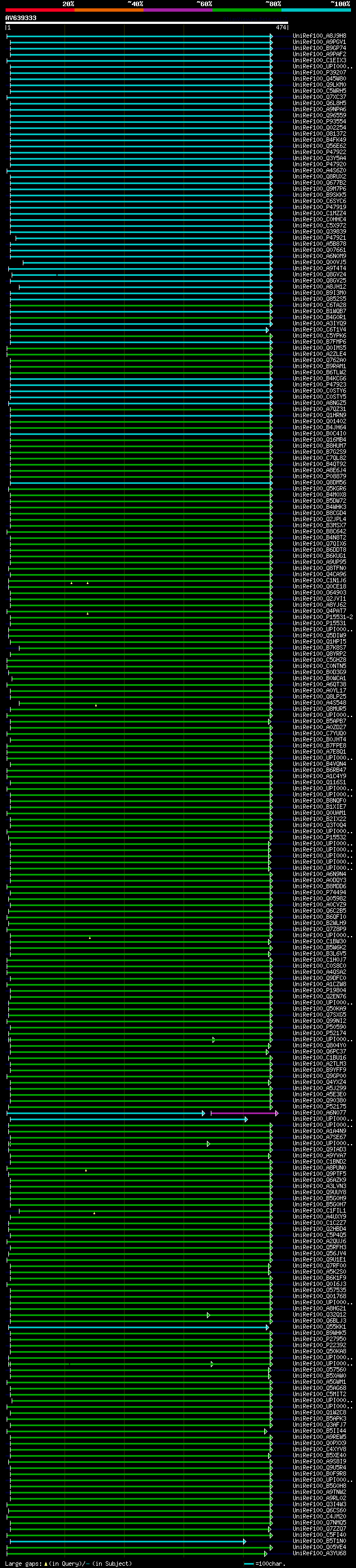Select hit UniRef100_B0C4I0
Viewport: 356px width, 1568px height.
click(x=319, y=433)
